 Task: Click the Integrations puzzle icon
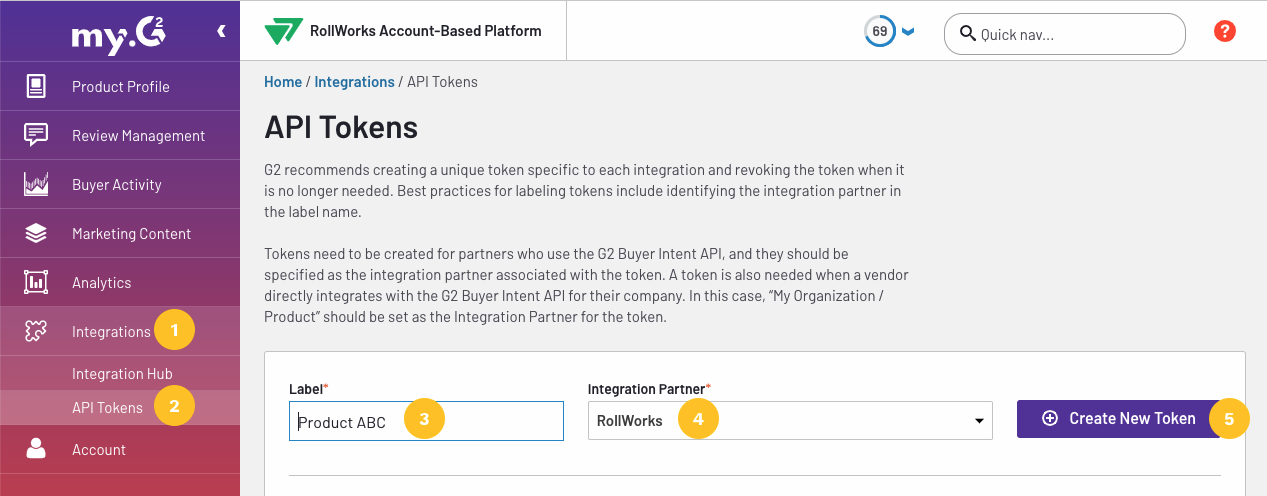[x=36, y=331]
